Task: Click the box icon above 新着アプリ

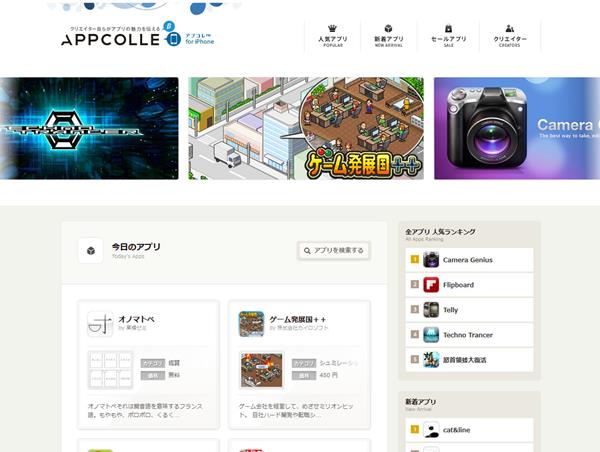Action: click(388, 28)
